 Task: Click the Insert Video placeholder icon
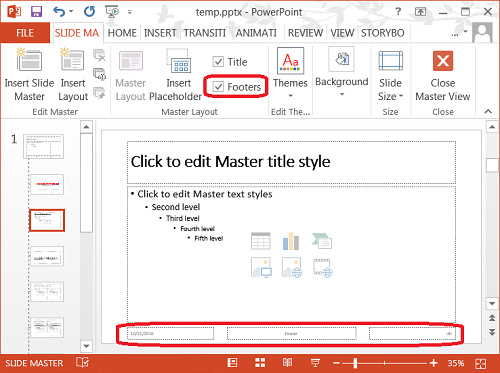pos(323,268)
